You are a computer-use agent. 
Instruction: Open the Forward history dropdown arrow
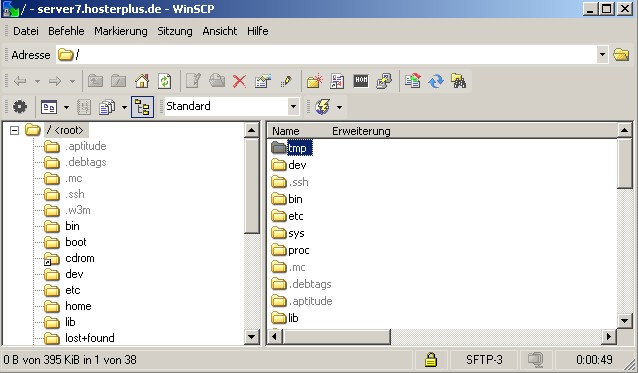72,81
